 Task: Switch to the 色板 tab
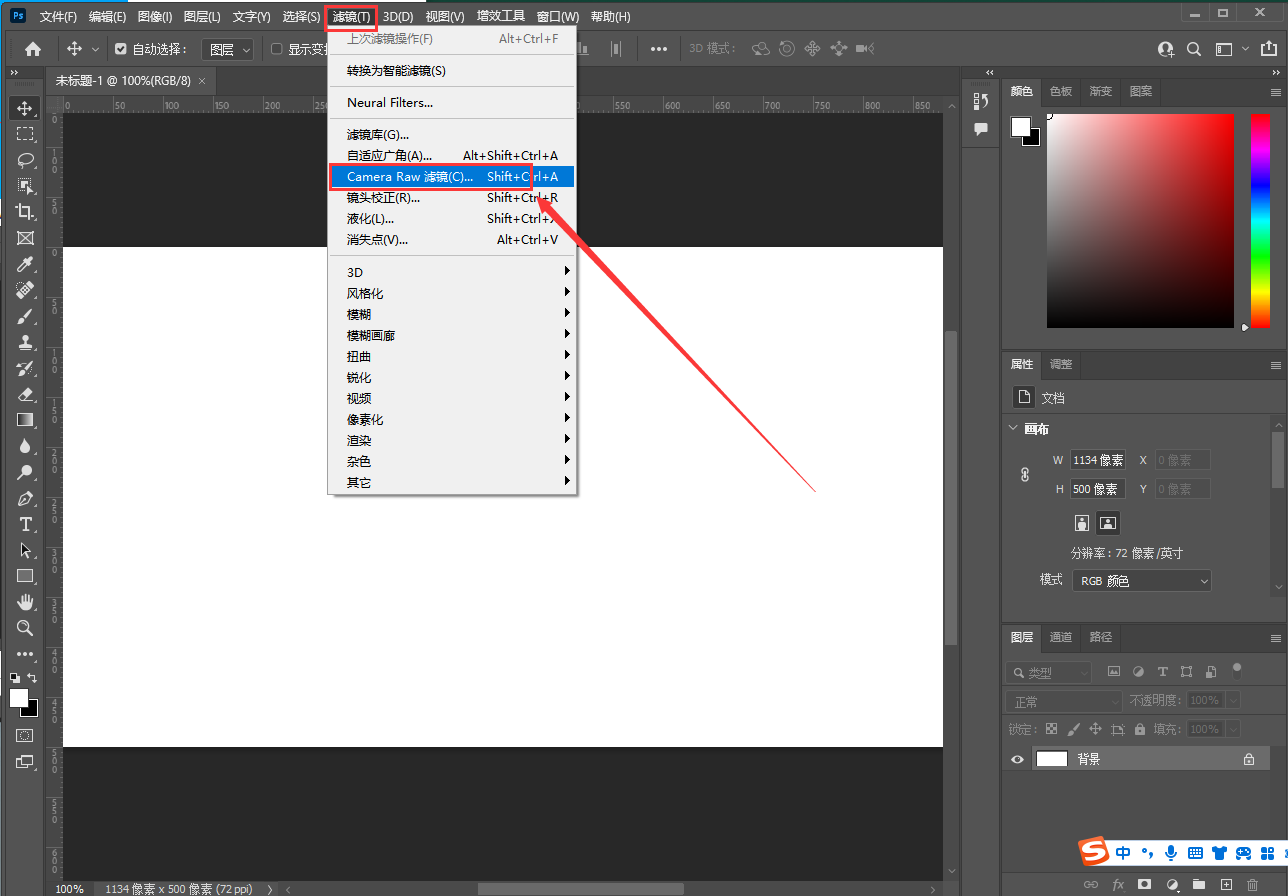point(1061,91)
